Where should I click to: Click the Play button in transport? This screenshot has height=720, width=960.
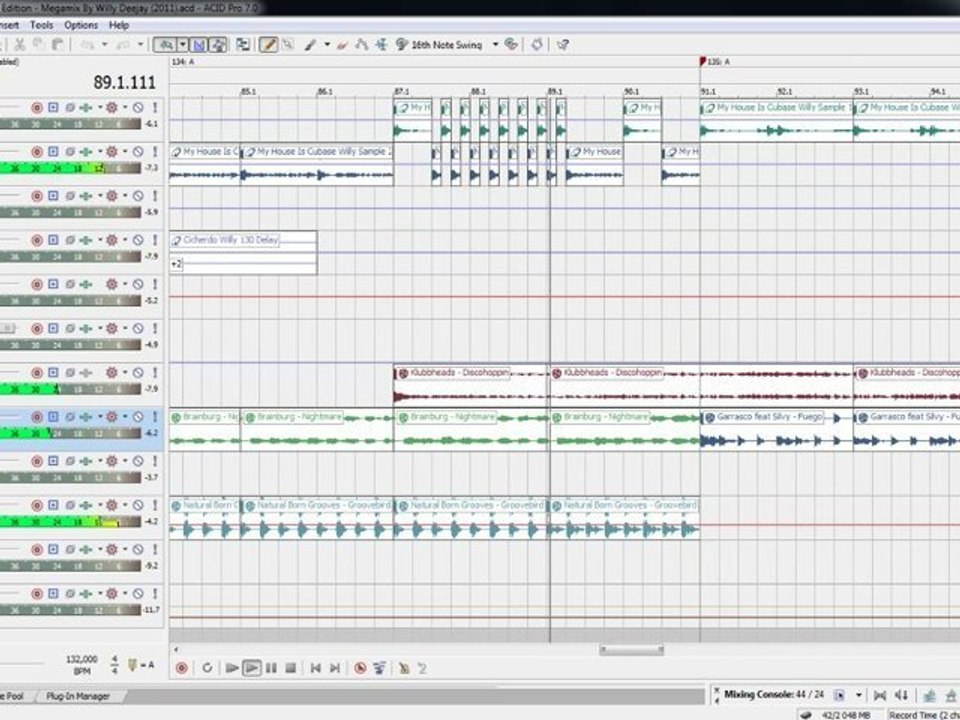pyautogui.click(x=251, y=668)
